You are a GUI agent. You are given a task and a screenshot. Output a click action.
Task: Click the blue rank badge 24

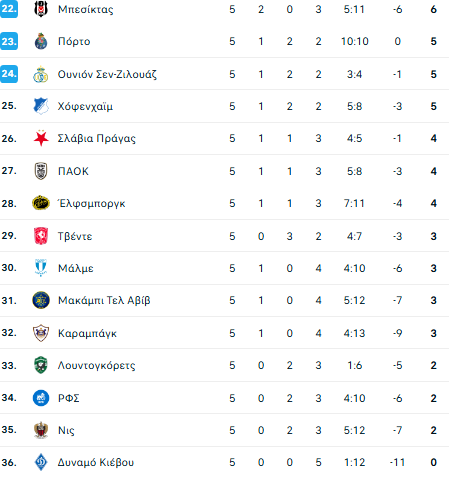(9, 74)
